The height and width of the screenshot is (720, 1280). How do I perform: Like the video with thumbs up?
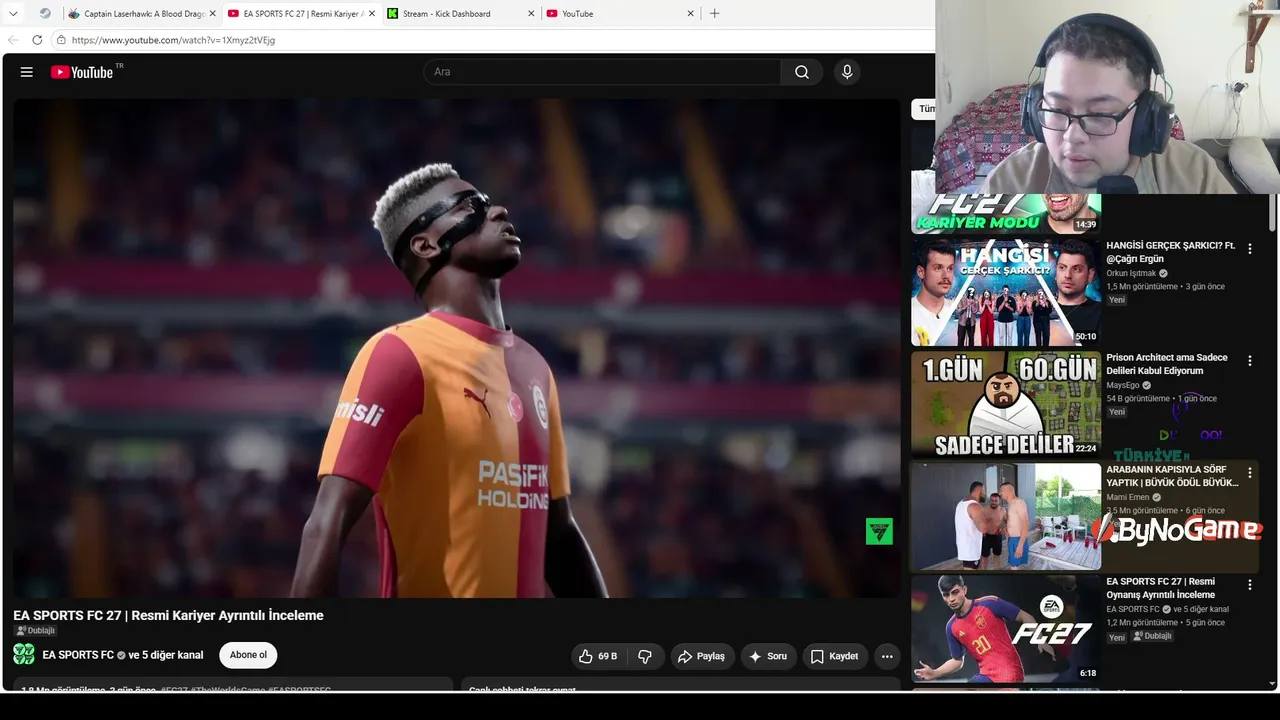coord(598,656)
